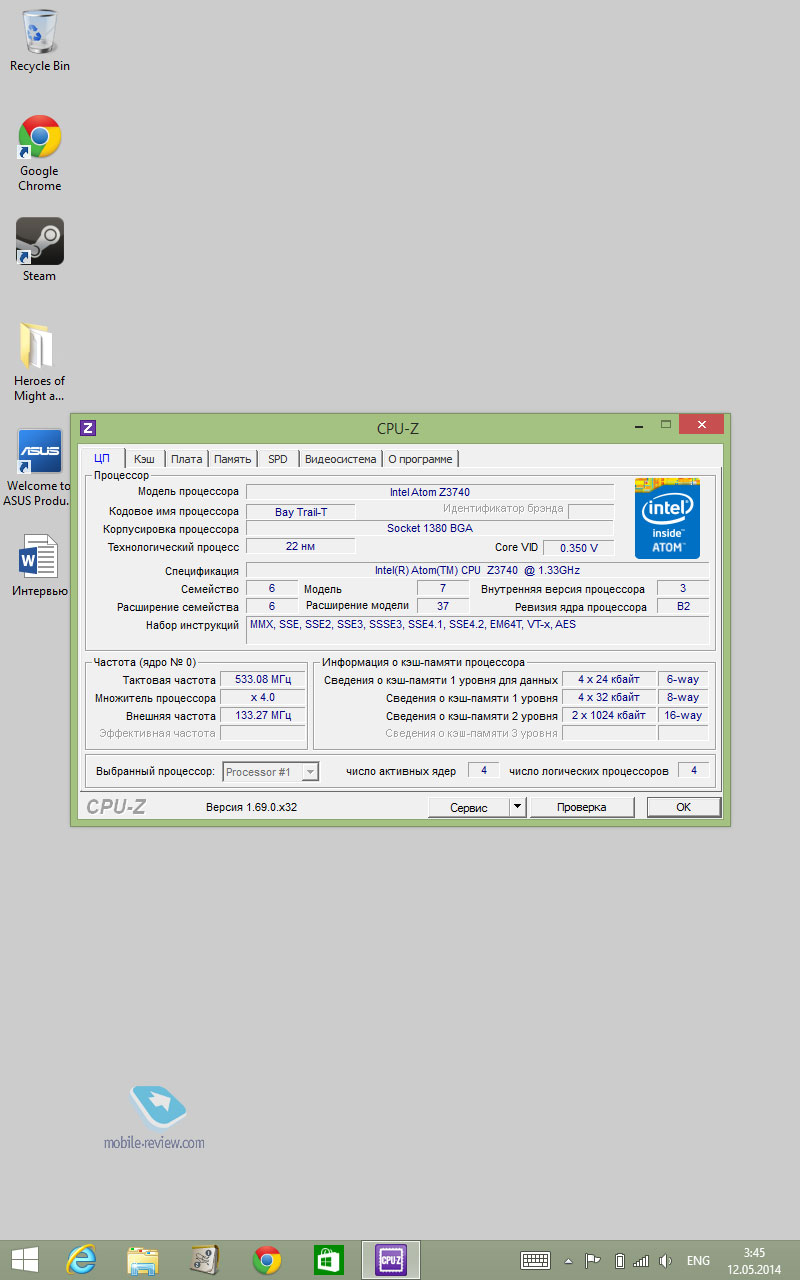800x1280 pixels.
Task: Open the Action Center flag icon
Action: click(x=593, y=1260)
